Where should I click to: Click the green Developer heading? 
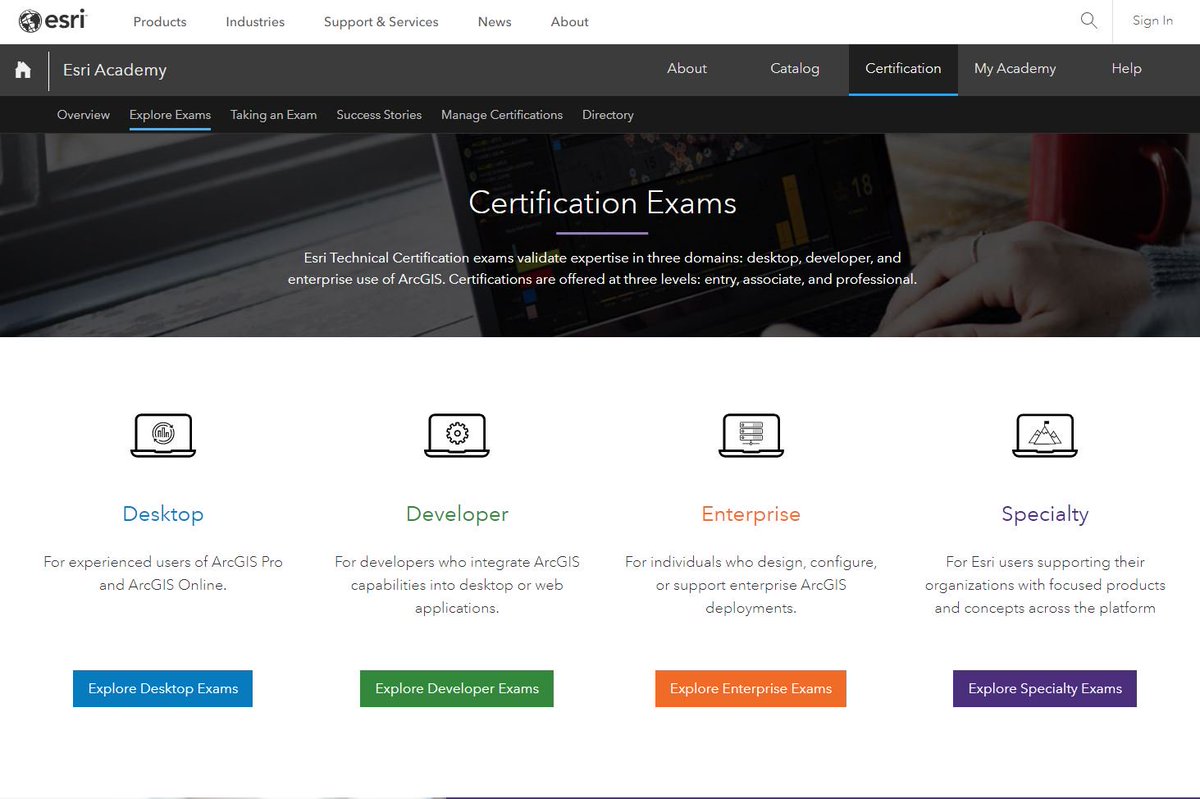coord(457,514)
